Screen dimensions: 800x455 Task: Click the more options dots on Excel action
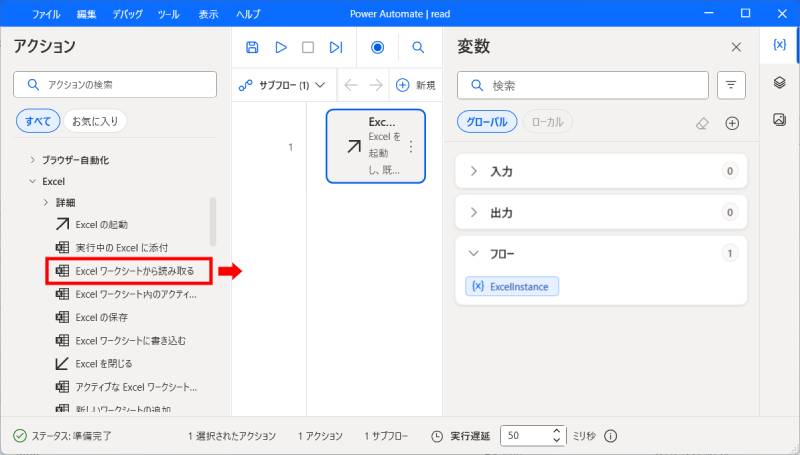pos(411,146)
